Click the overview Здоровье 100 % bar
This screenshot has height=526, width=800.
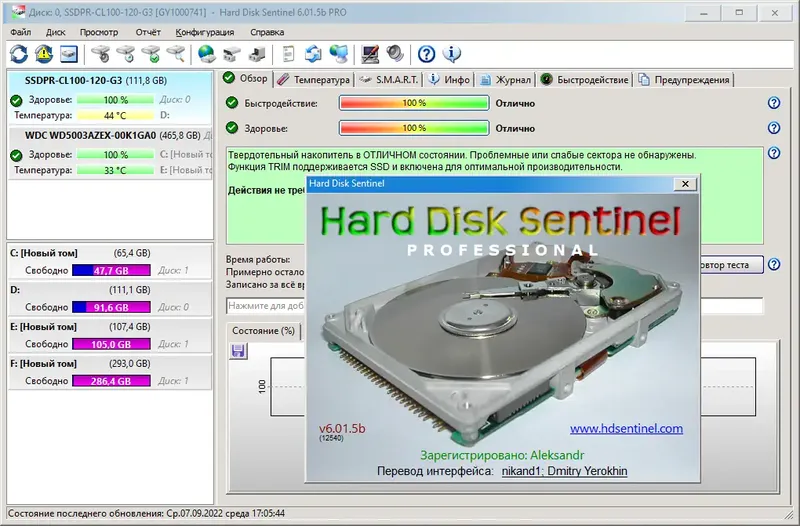click(x=414, y=128)
